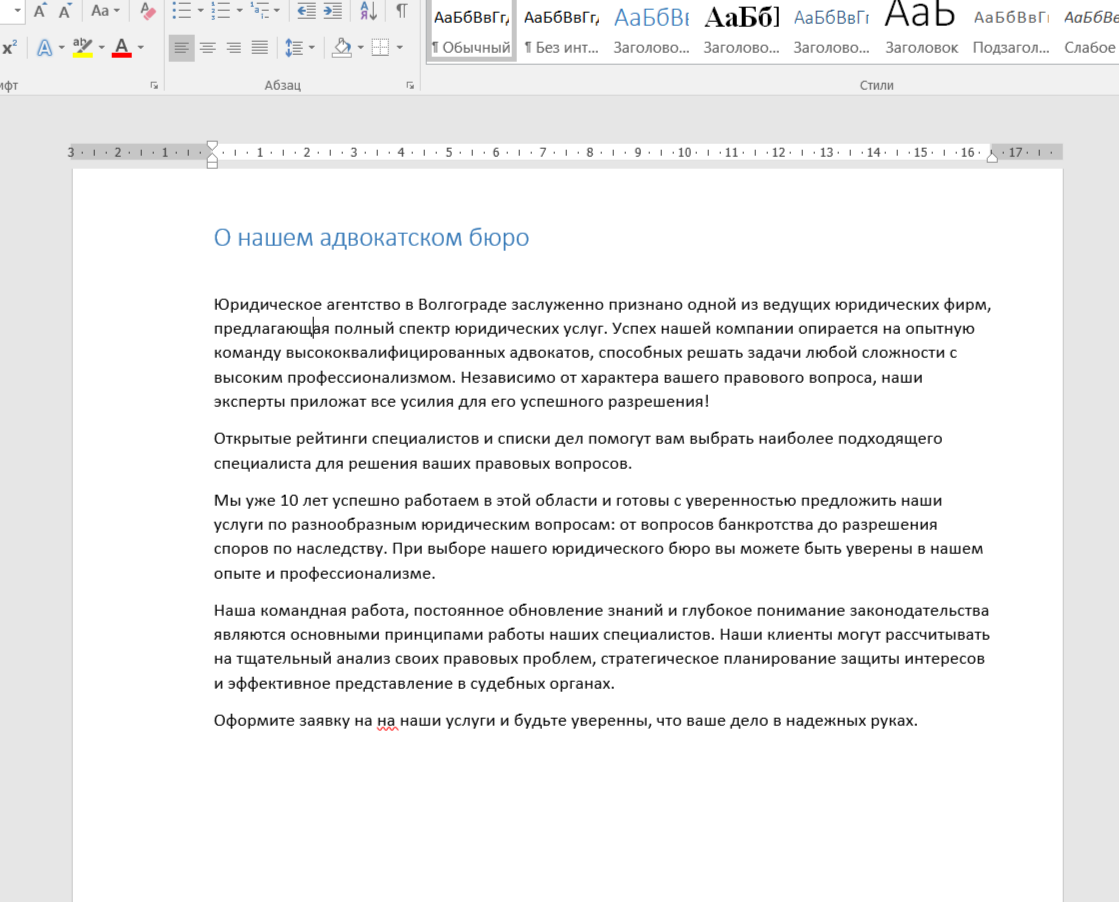Click the right indent marker on ruler
The height and width of the screenshot is (902, 1119).
point(992,157)
